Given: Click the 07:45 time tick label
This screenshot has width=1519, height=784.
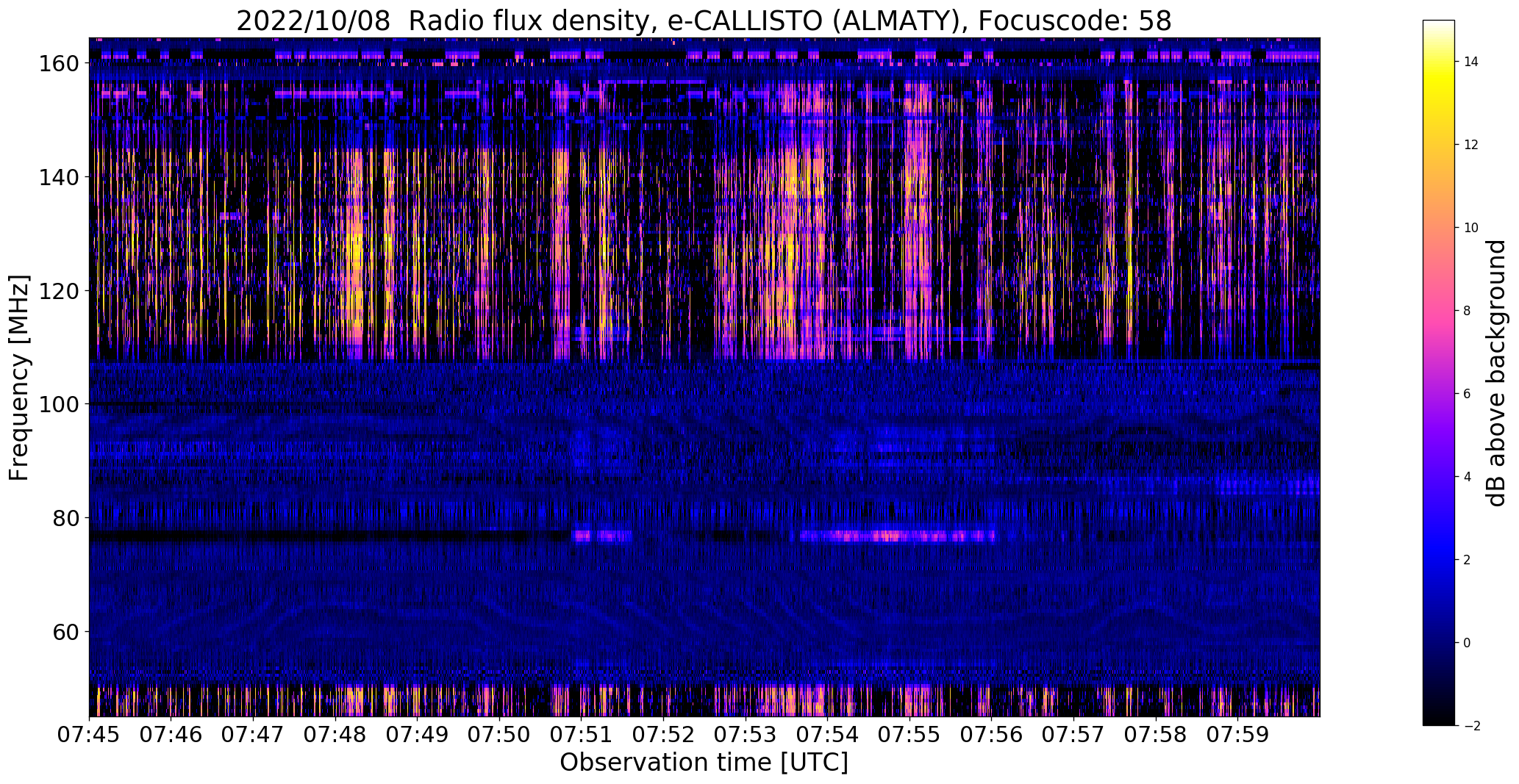Looking at the screenshot, I should click(x=89, y=734).
